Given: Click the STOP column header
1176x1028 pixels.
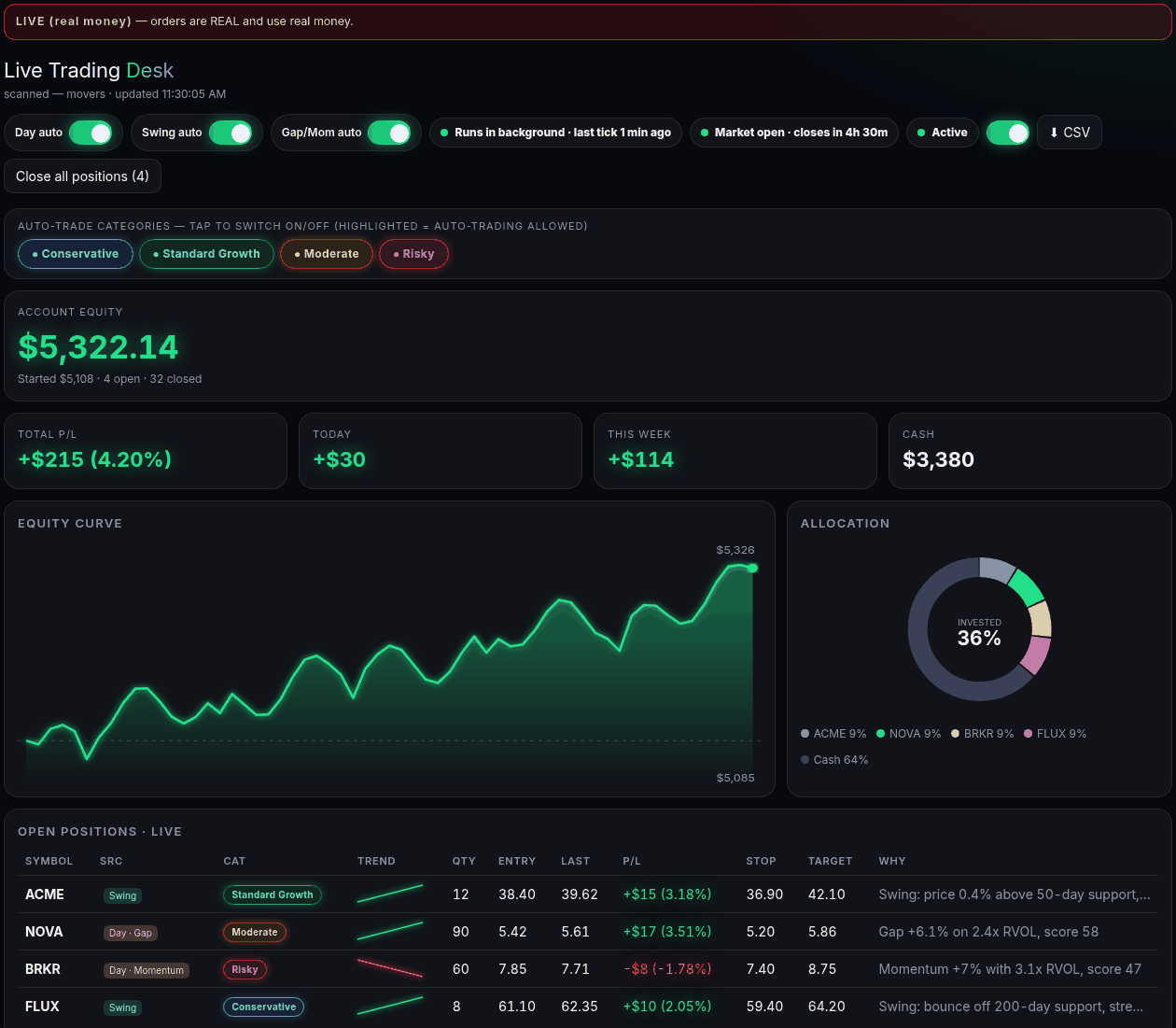Looking at the screenshot, I should click(761, 861).
